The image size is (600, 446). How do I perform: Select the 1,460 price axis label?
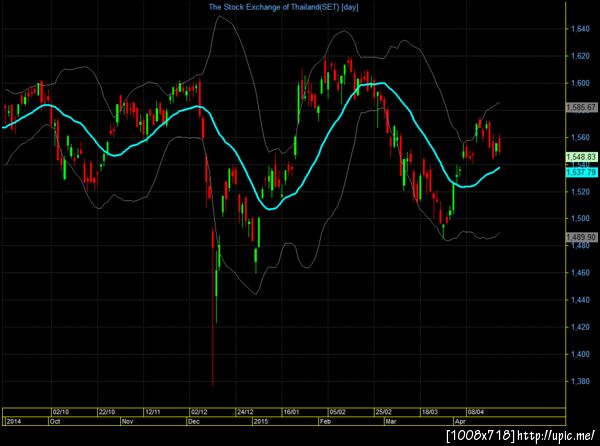pos(580,273)
